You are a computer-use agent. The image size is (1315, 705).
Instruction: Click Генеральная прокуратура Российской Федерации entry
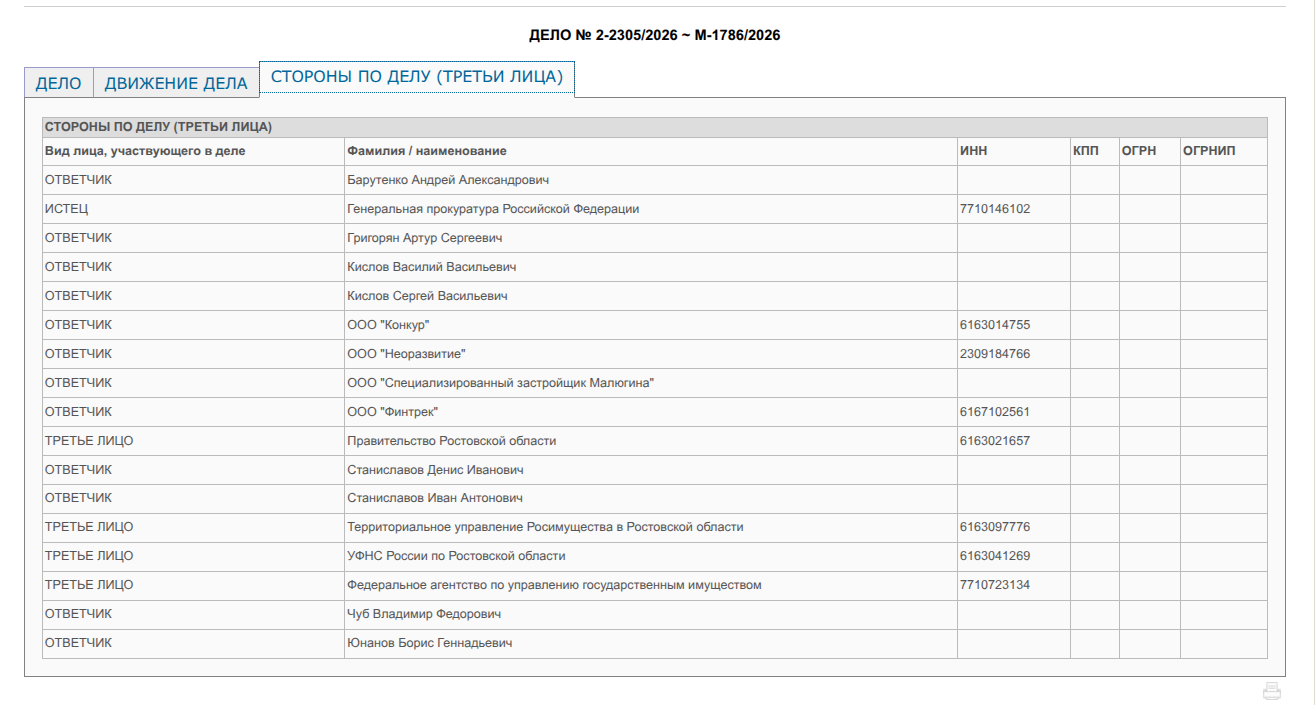point(492,209)
